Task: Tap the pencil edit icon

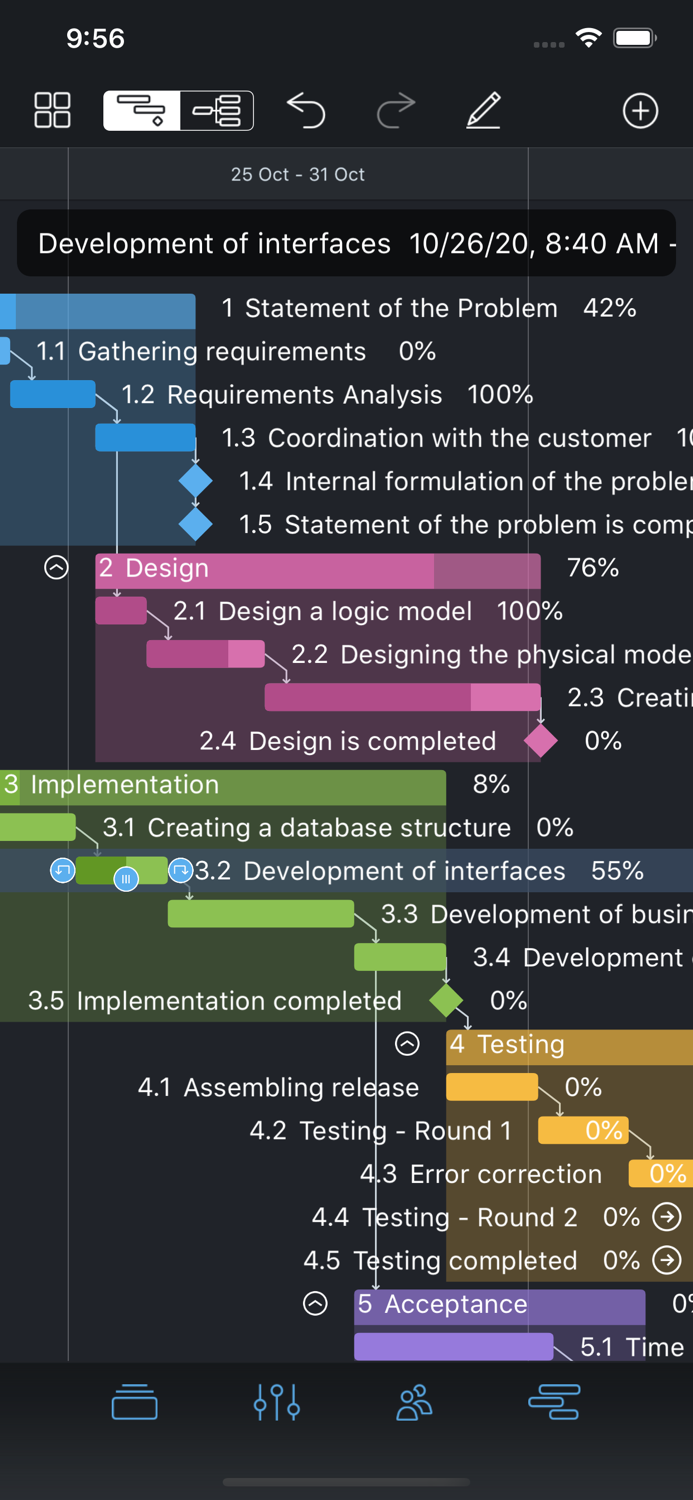Action: point(483,110)
